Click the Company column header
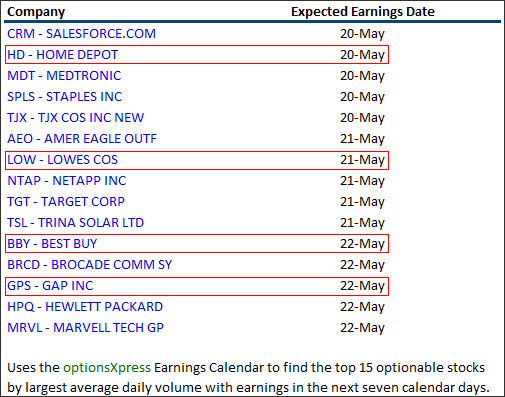Viewport: 505px width, 397px height. pyautogui.click(x=36, y=12)
